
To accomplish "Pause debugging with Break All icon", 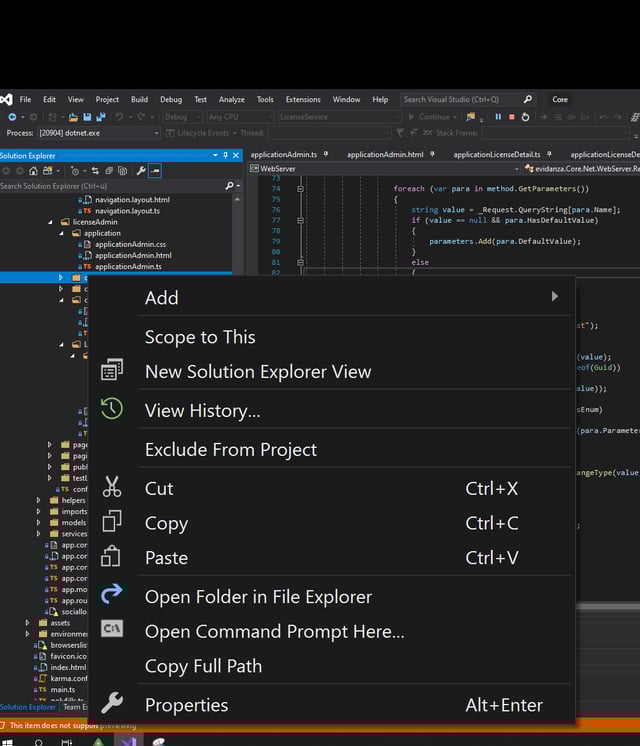I will coord(498,117).
